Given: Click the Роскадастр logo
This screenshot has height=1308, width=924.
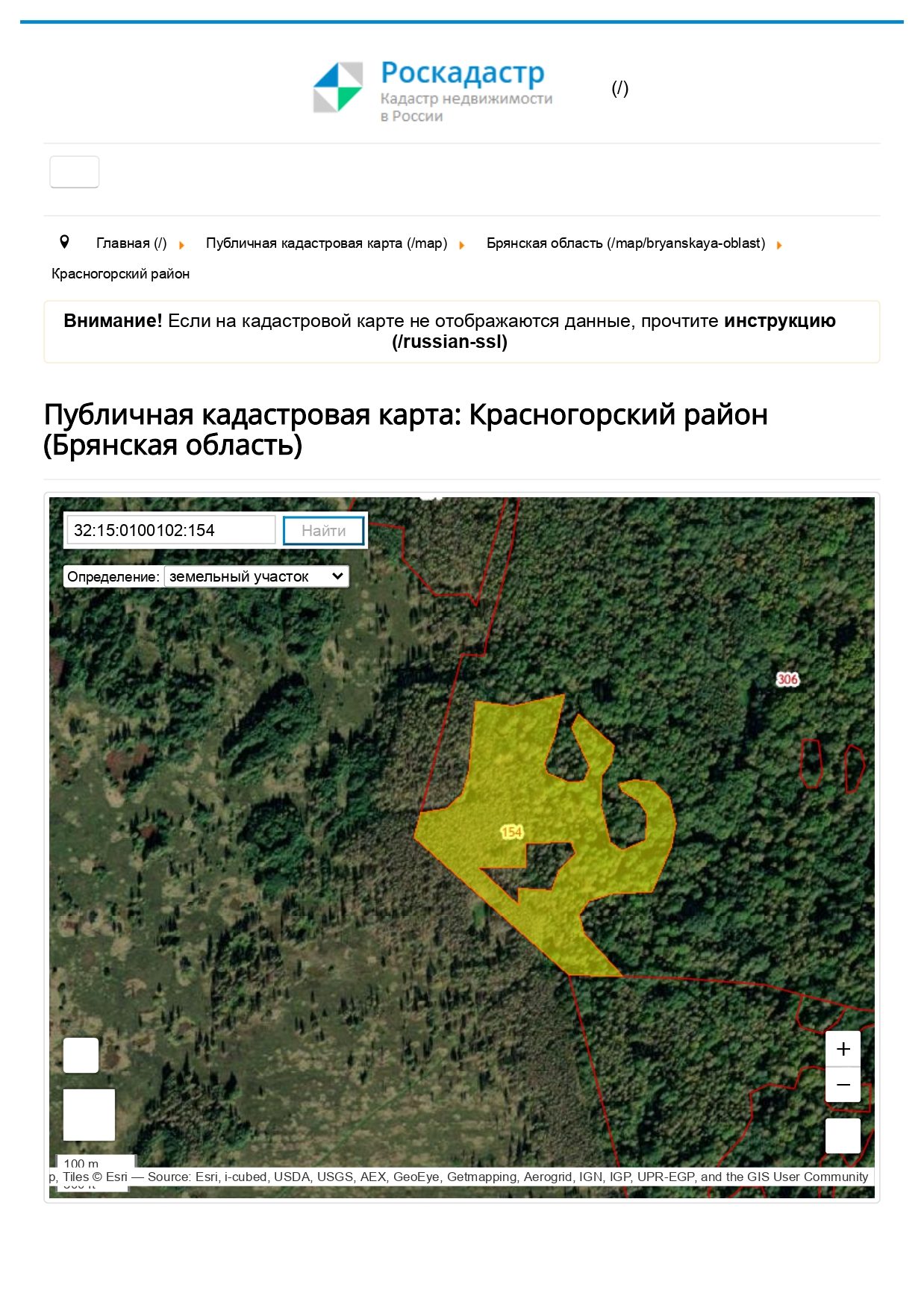Looking at the screenshot, I should click(433, 90).
